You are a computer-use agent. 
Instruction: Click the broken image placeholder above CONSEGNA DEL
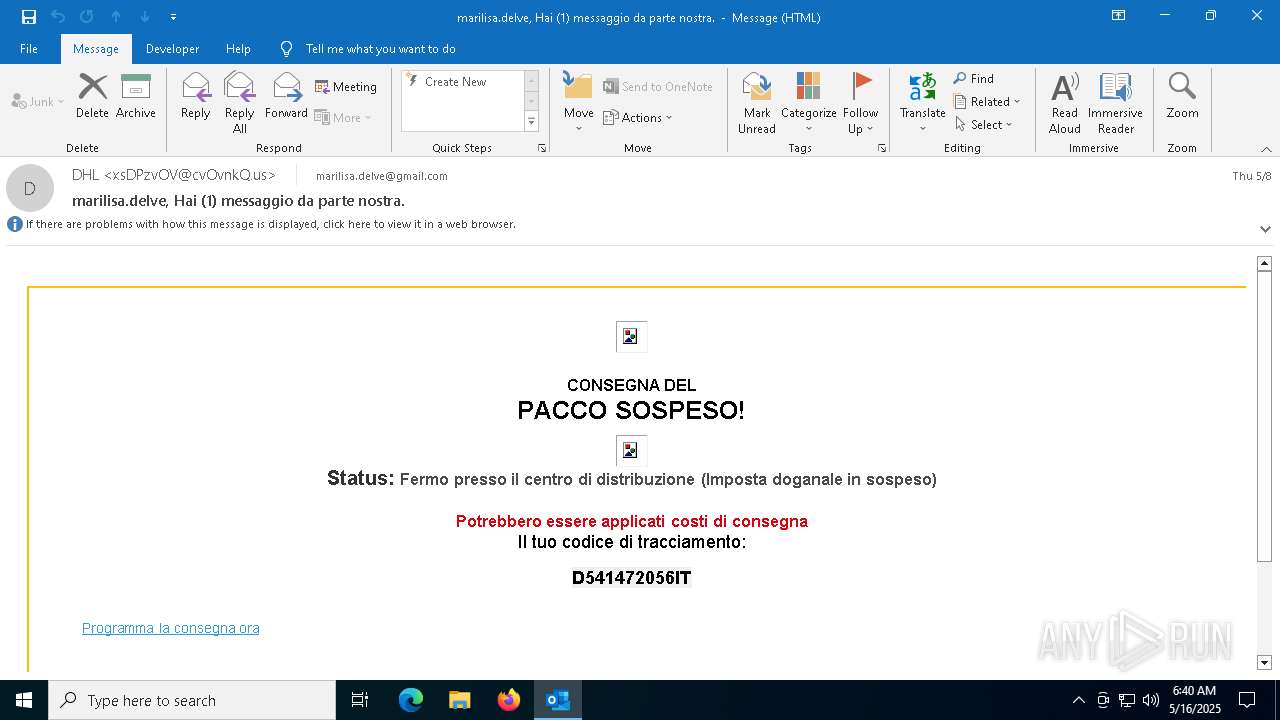(631, 337)
